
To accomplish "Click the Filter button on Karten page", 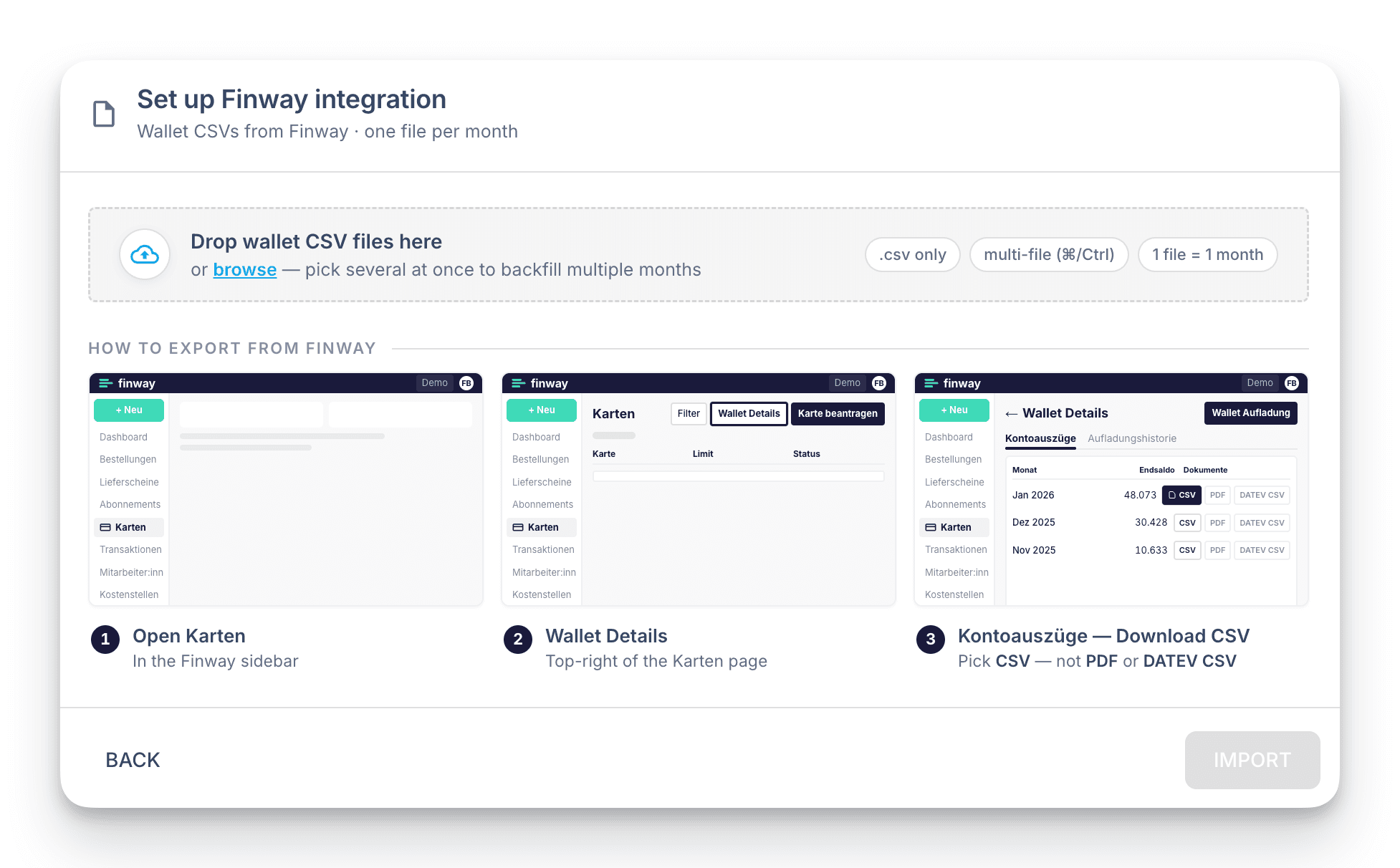I will click(x=689, y=413).
